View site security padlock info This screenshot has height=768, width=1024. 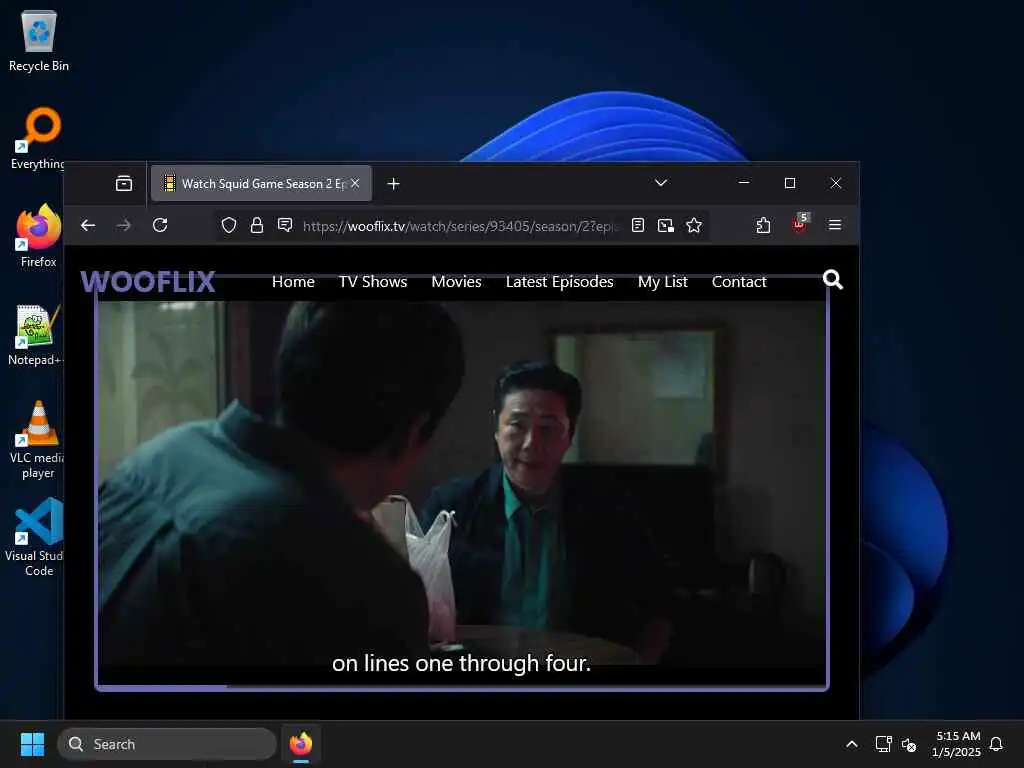tap(257, 225)
